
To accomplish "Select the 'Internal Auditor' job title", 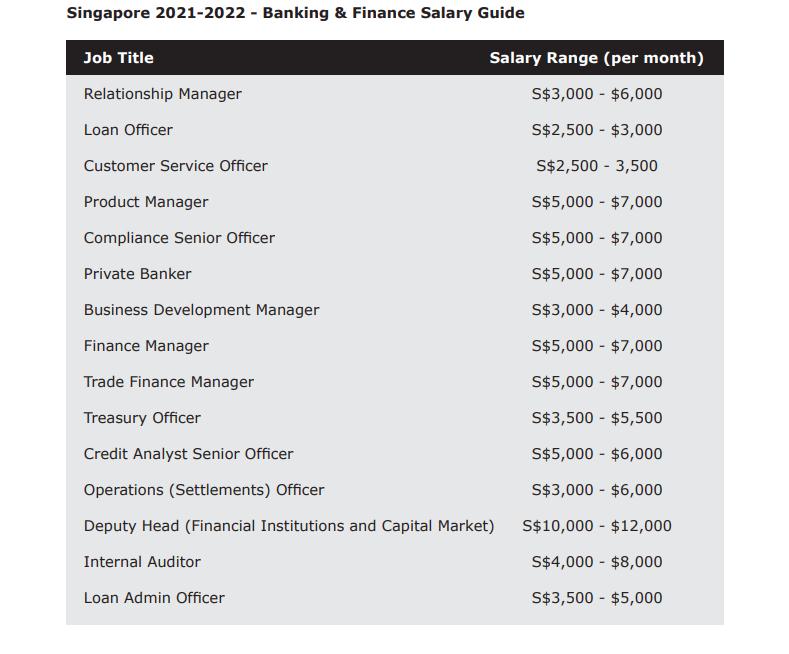I will pyautogui.click(x=142, y=562).
